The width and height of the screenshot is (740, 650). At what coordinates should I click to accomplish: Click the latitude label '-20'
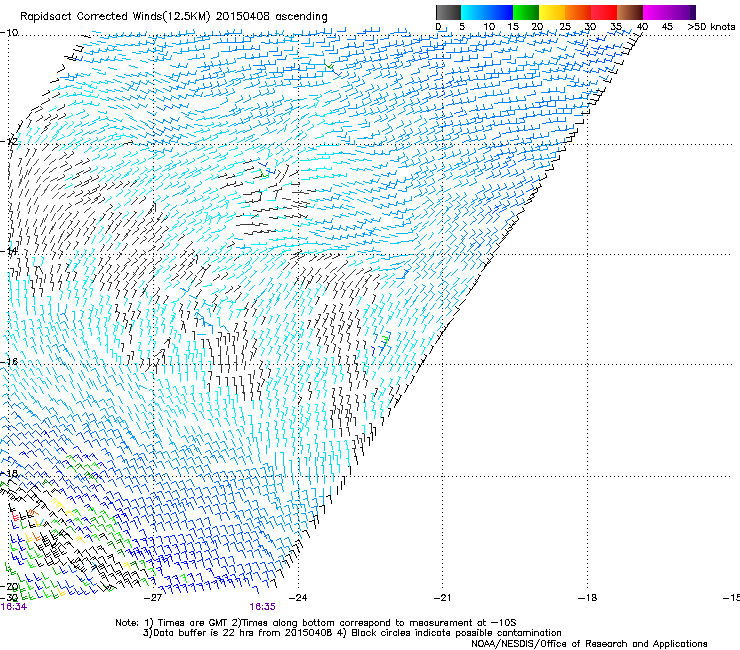tap(9, 586)
